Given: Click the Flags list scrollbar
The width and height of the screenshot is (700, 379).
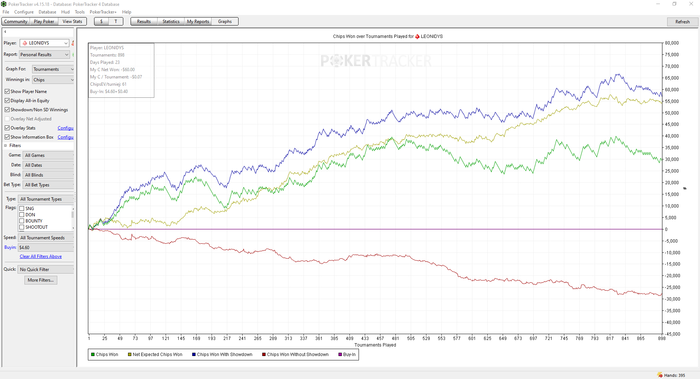Looking at the screenshot, I should pyautogui.click(x=73, y=215).
